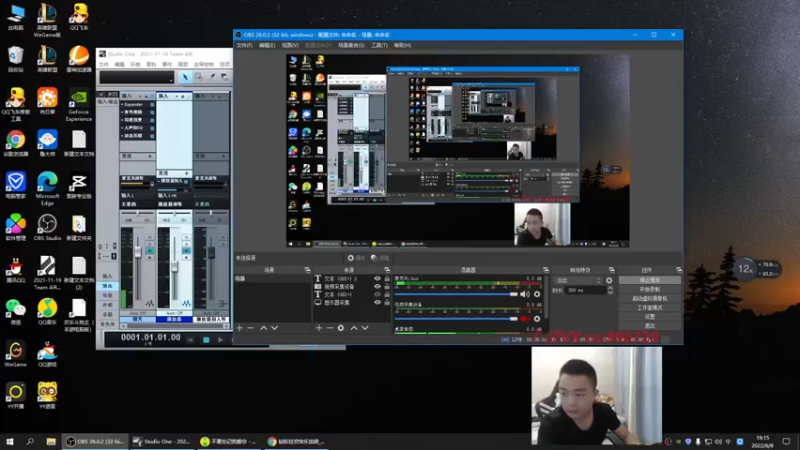Toggle lock on 文本 (GDI+) 2 source
800x450 pixels.
(x=387, y=279)
